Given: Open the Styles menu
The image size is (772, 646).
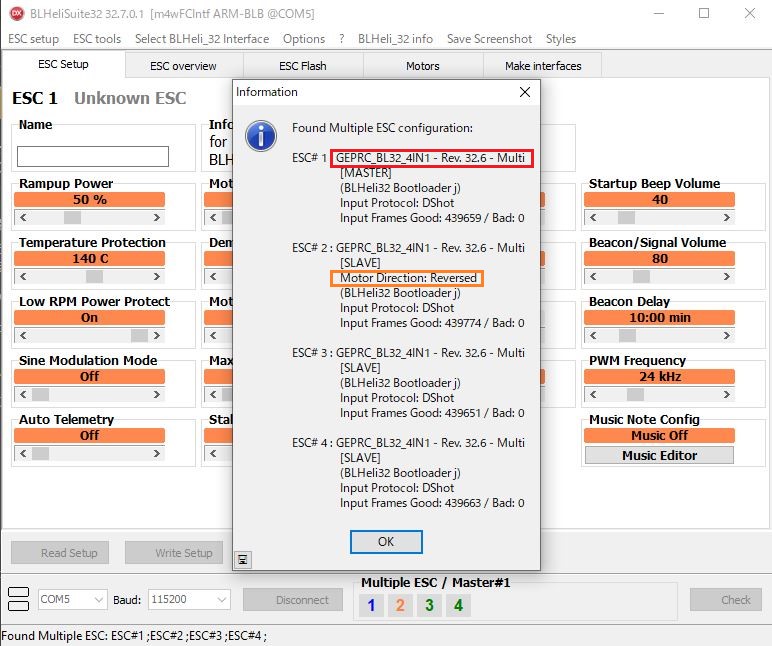Looking at the screenshot, I should tap(561, 39).
